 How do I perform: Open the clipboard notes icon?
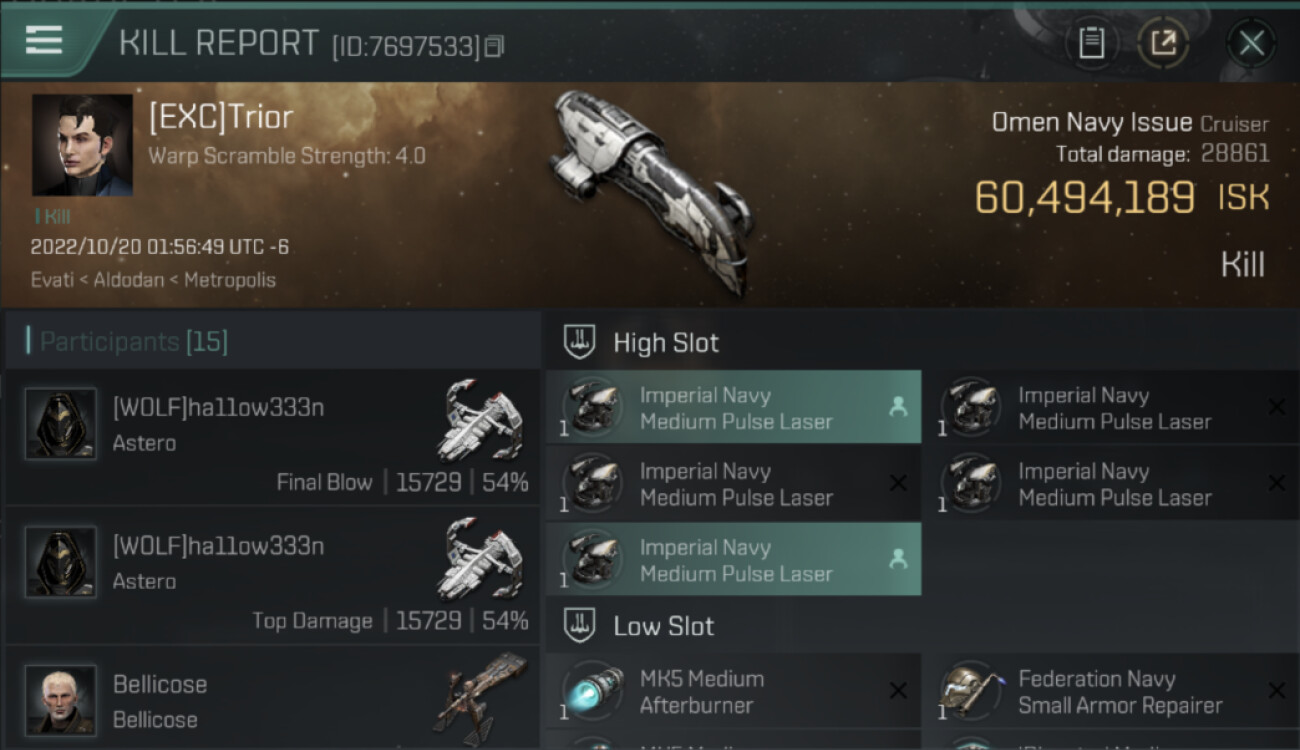(1091, 43)
